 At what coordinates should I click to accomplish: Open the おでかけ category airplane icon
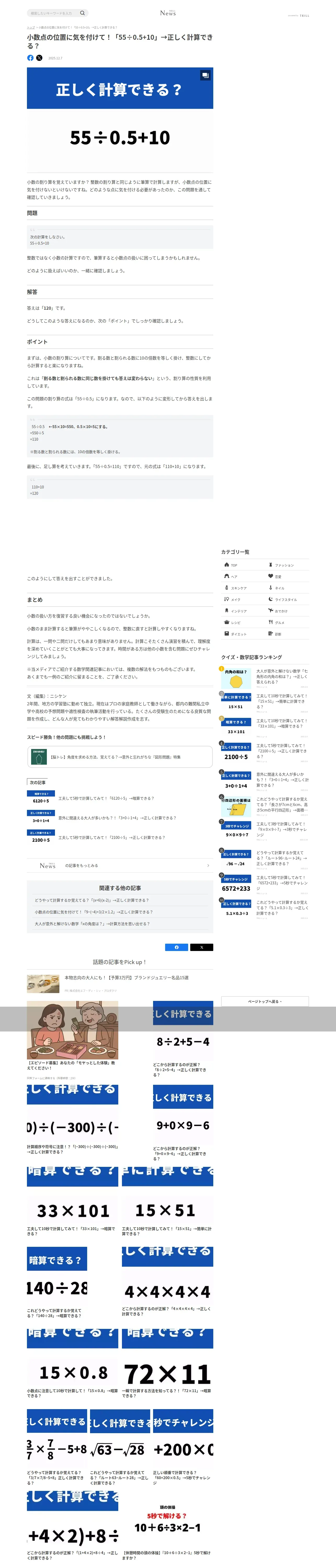[x=271, y=610]
